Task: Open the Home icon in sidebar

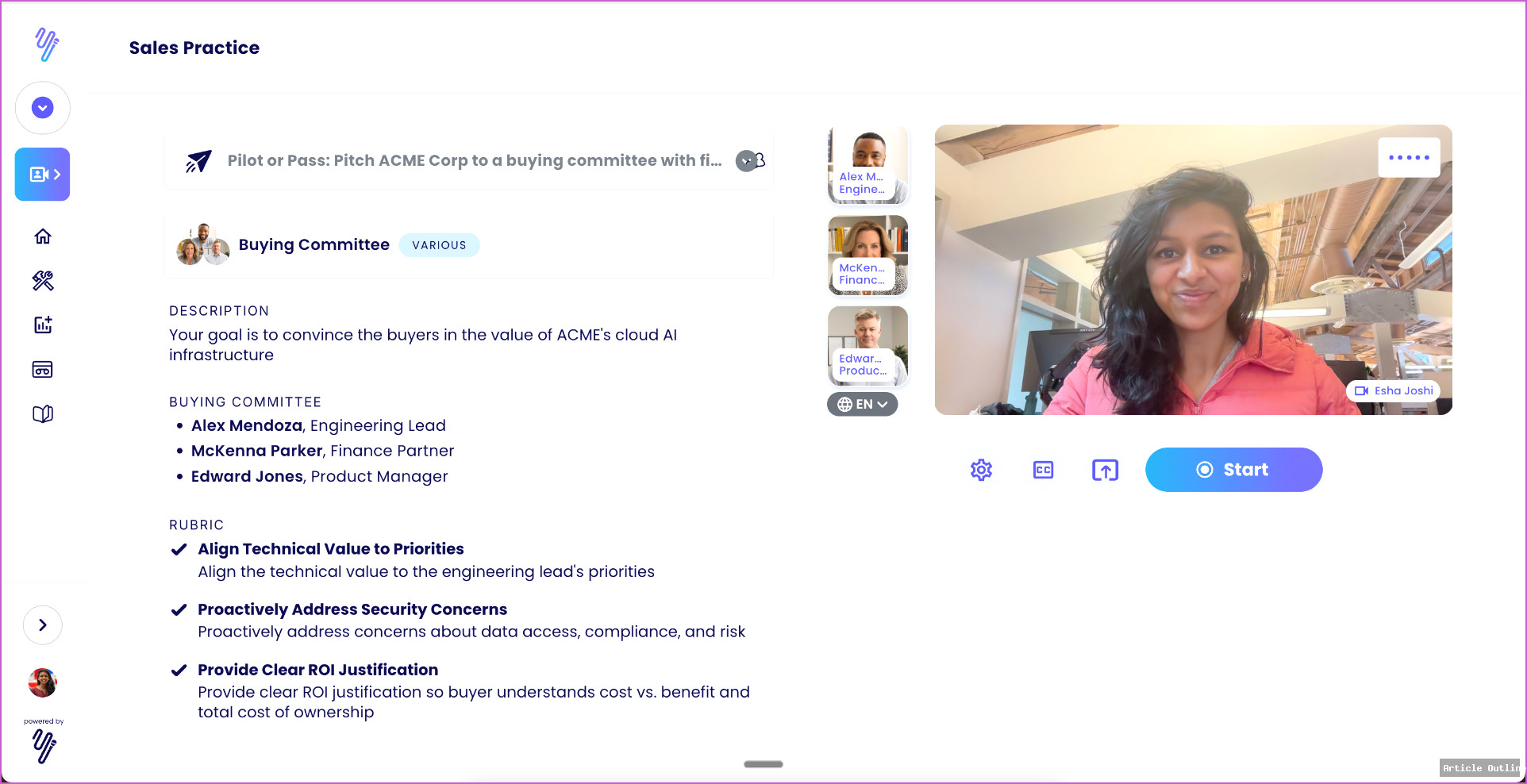Action: [x=43, y=236]
